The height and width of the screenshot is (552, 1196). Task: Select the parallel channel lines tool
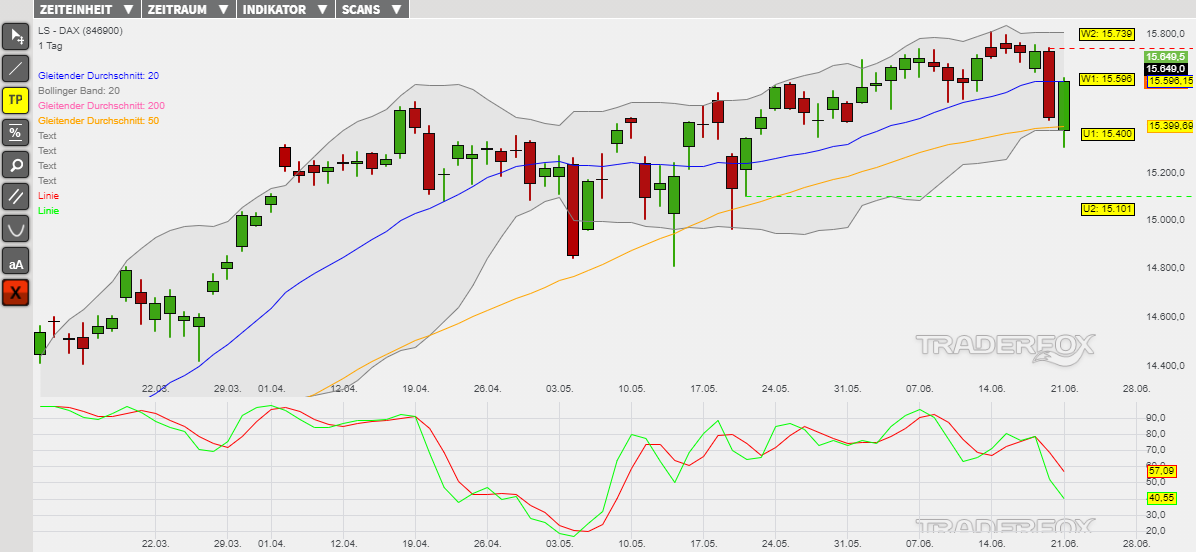tap(16, 196)
